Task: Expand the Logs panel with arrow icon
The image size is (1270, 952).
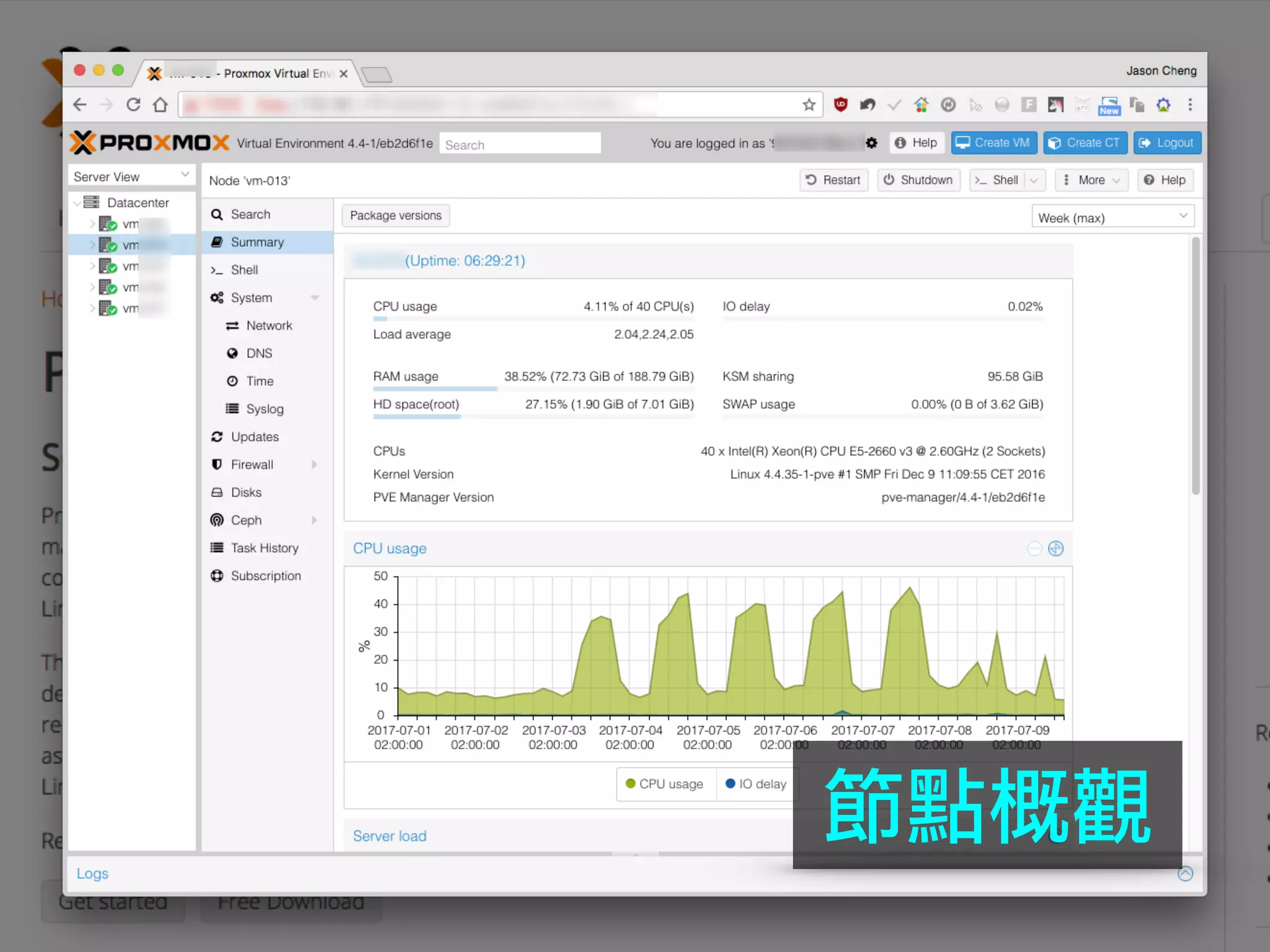Action: pyautogui.click(x=1185, y=873)
